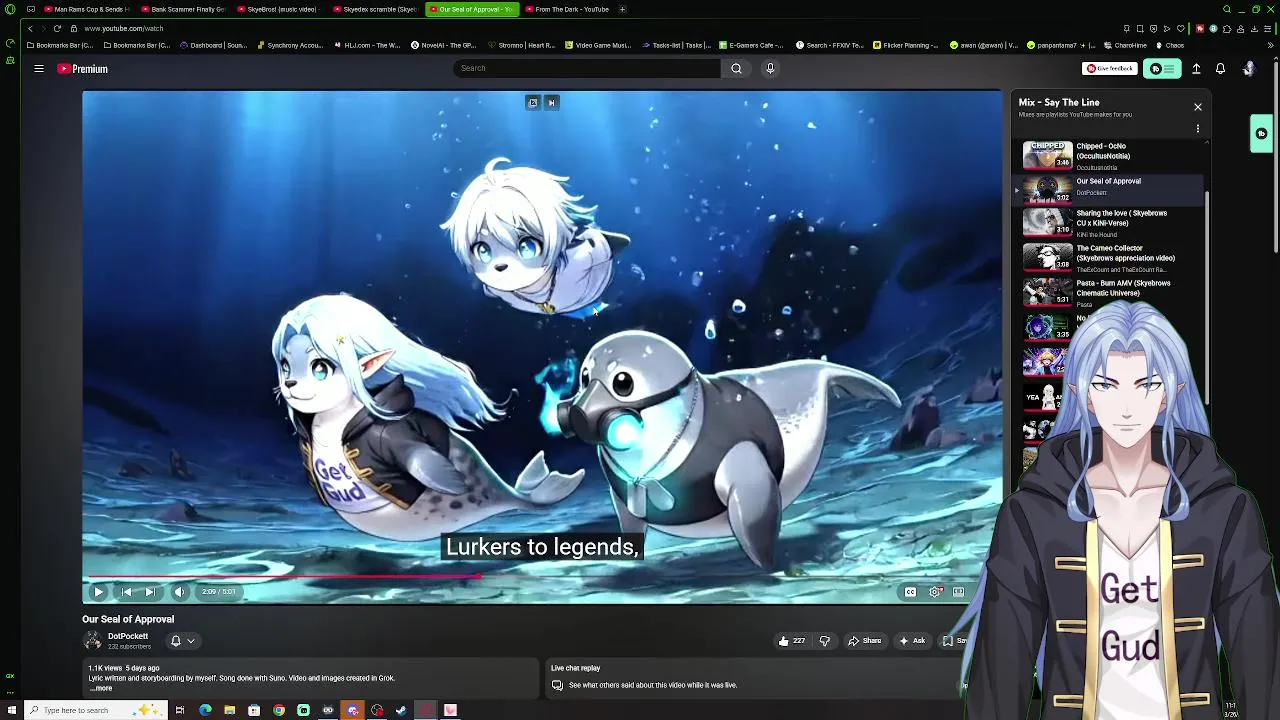The height and width of the screenshot is (720, 1280).
Task: Click the heart icon in browser toolbar
Action: pyautogui.click(x=1180, y=28)
